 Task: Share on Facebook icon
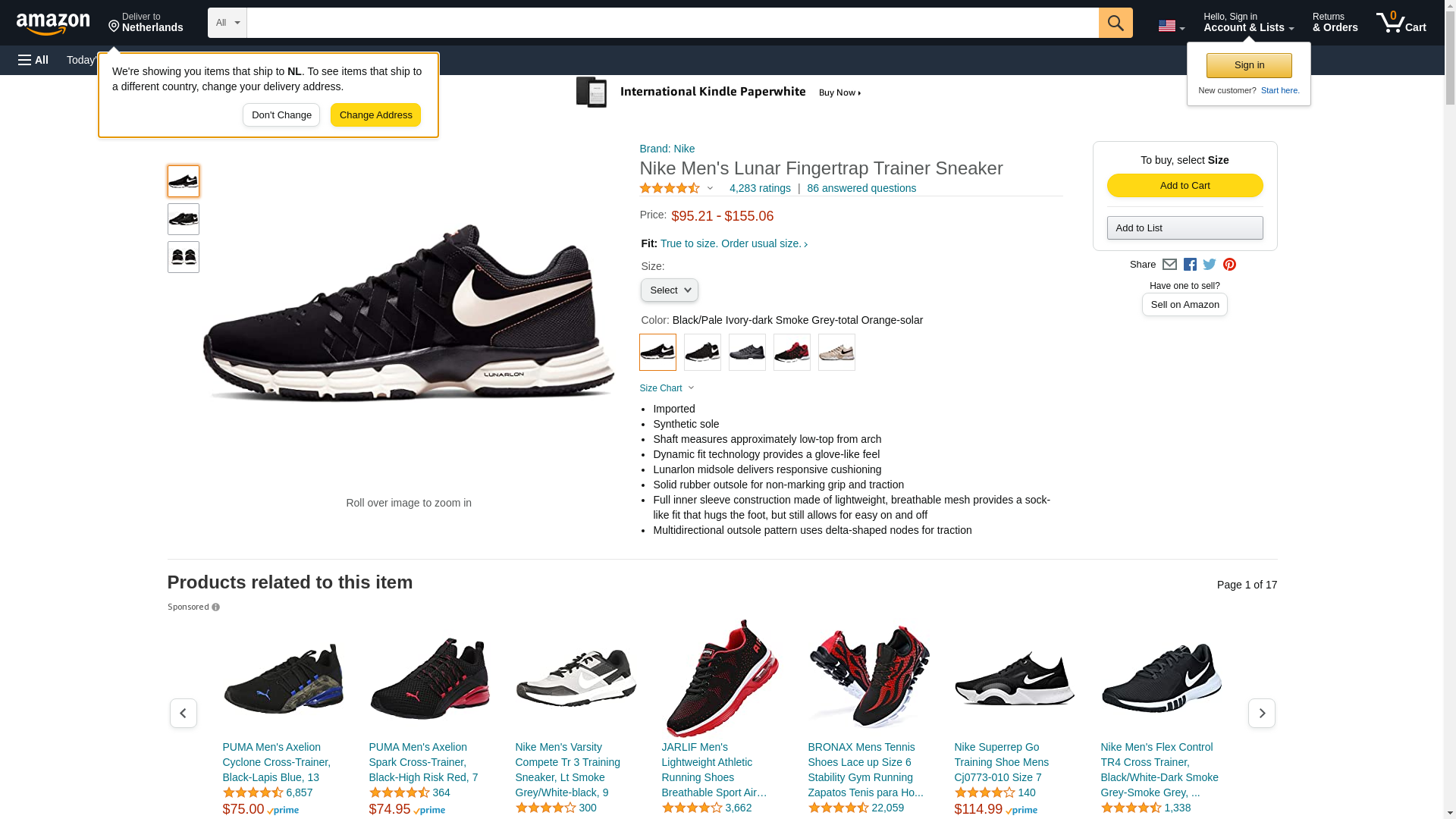[1190, 265]
